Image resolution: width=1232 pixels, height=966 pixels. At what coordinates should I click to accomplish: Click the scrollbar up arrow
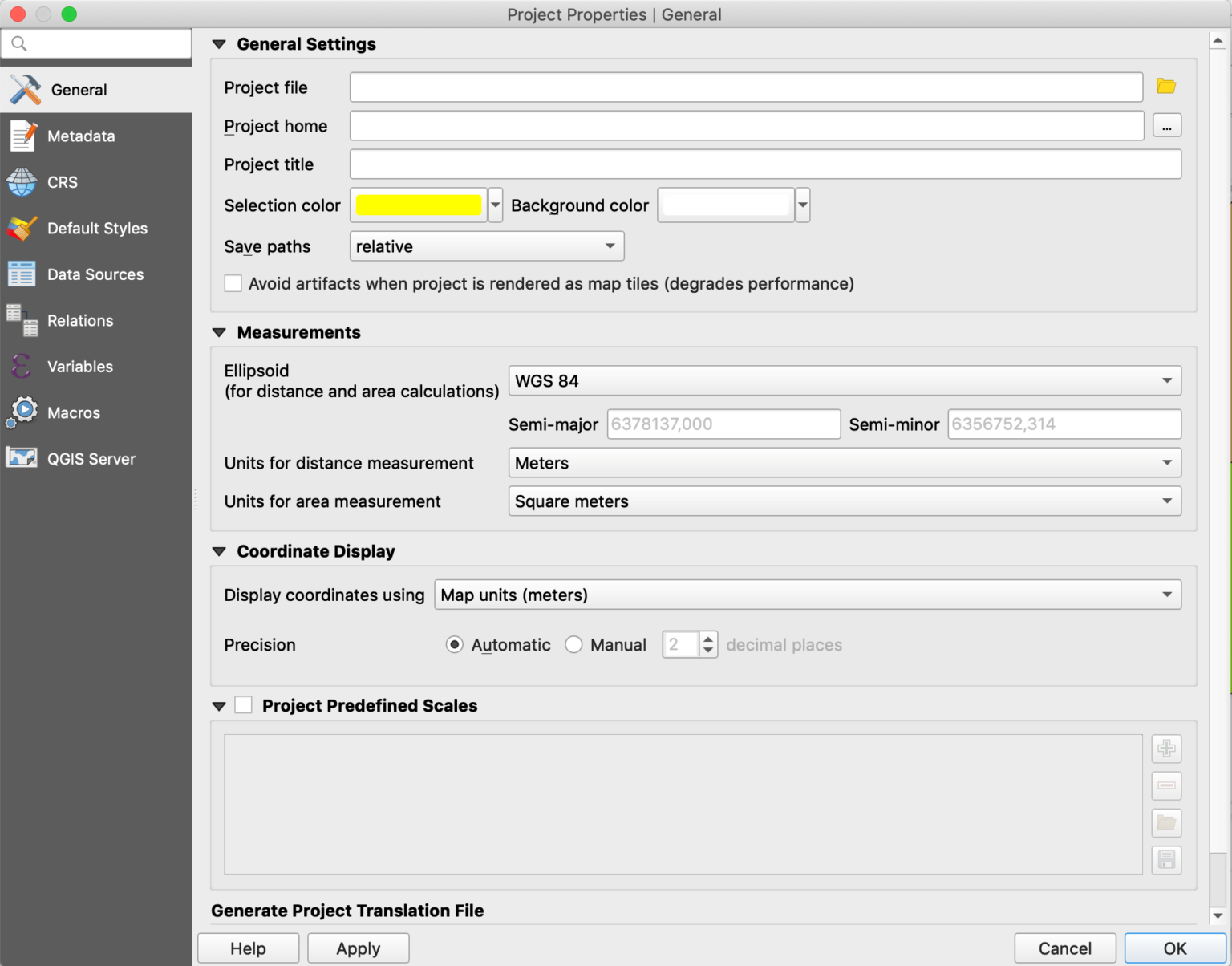click(1218, 39)
